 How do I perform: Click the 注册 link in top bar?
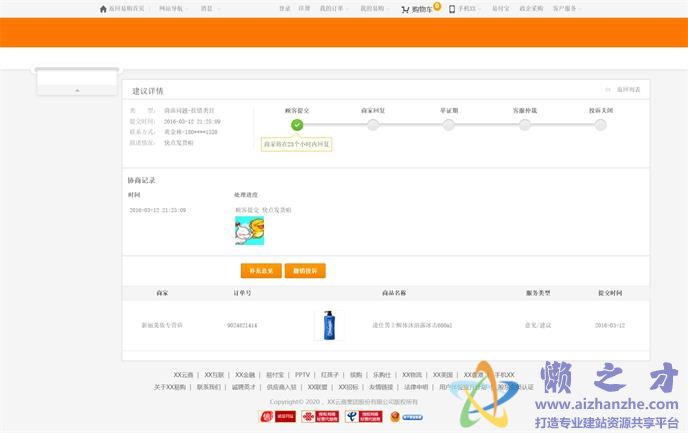(x=304, y=9)
